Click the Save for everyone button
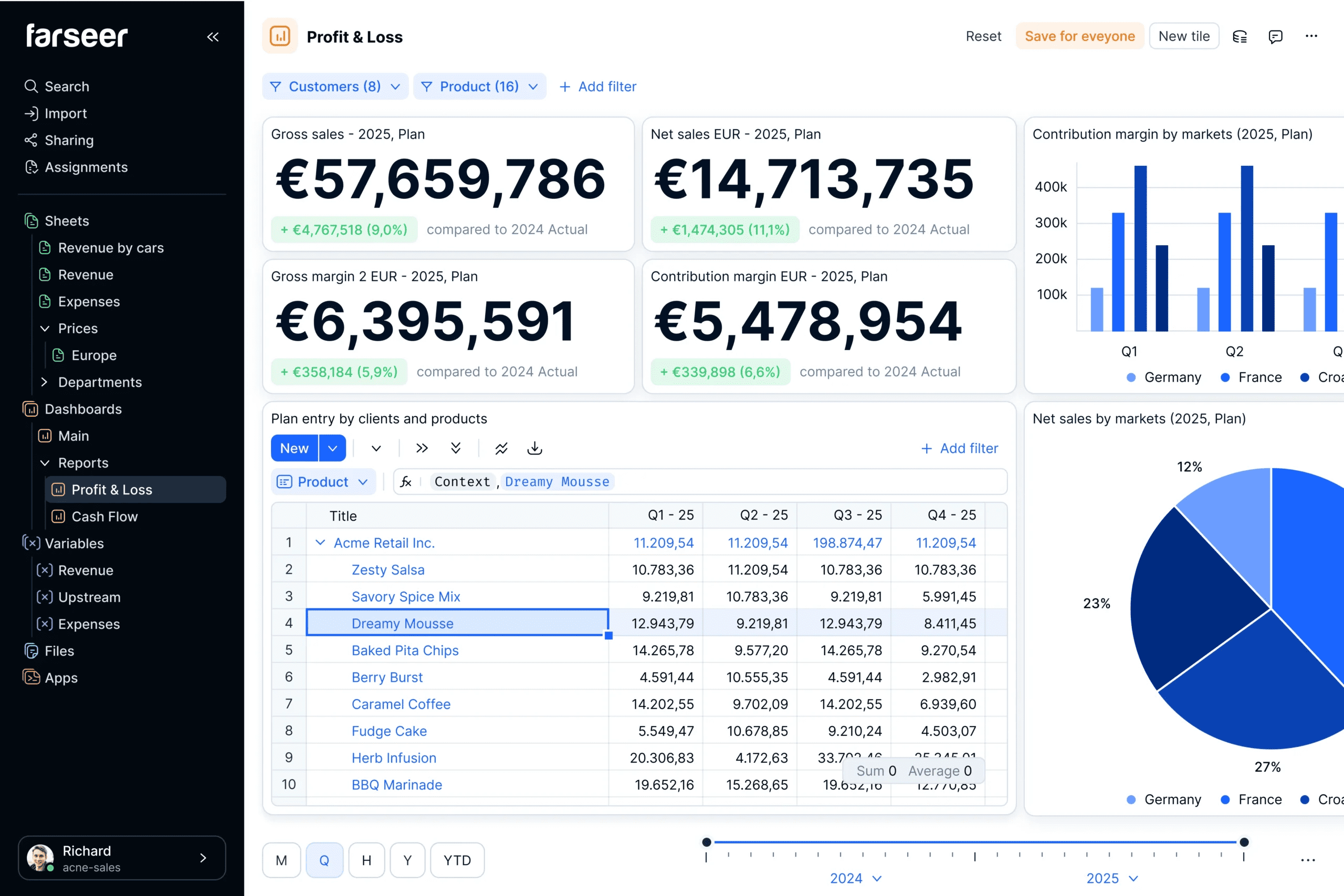 [1080, 36]
